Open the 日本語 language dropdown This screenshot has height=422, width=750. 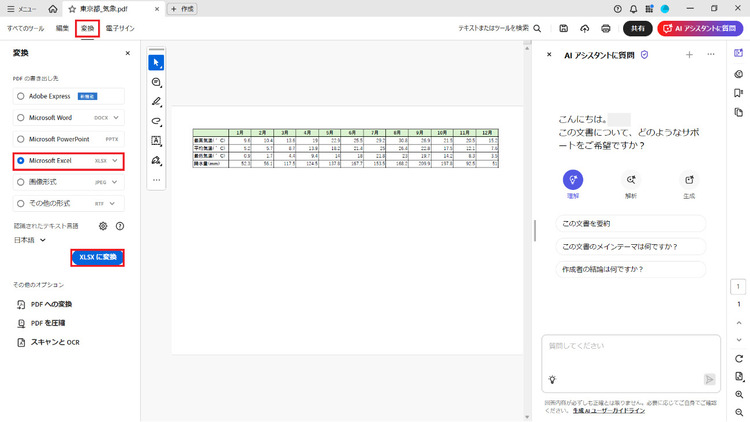[41, 240]
